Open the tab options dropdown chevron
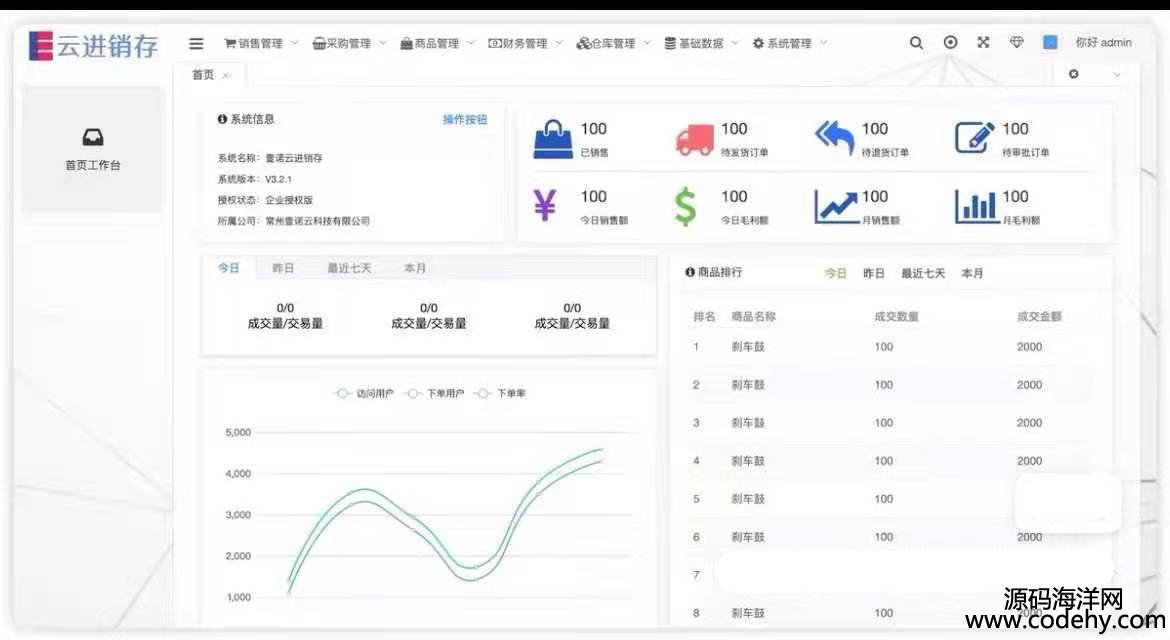Screen dimensions: 1170x640 (1116, 75)
